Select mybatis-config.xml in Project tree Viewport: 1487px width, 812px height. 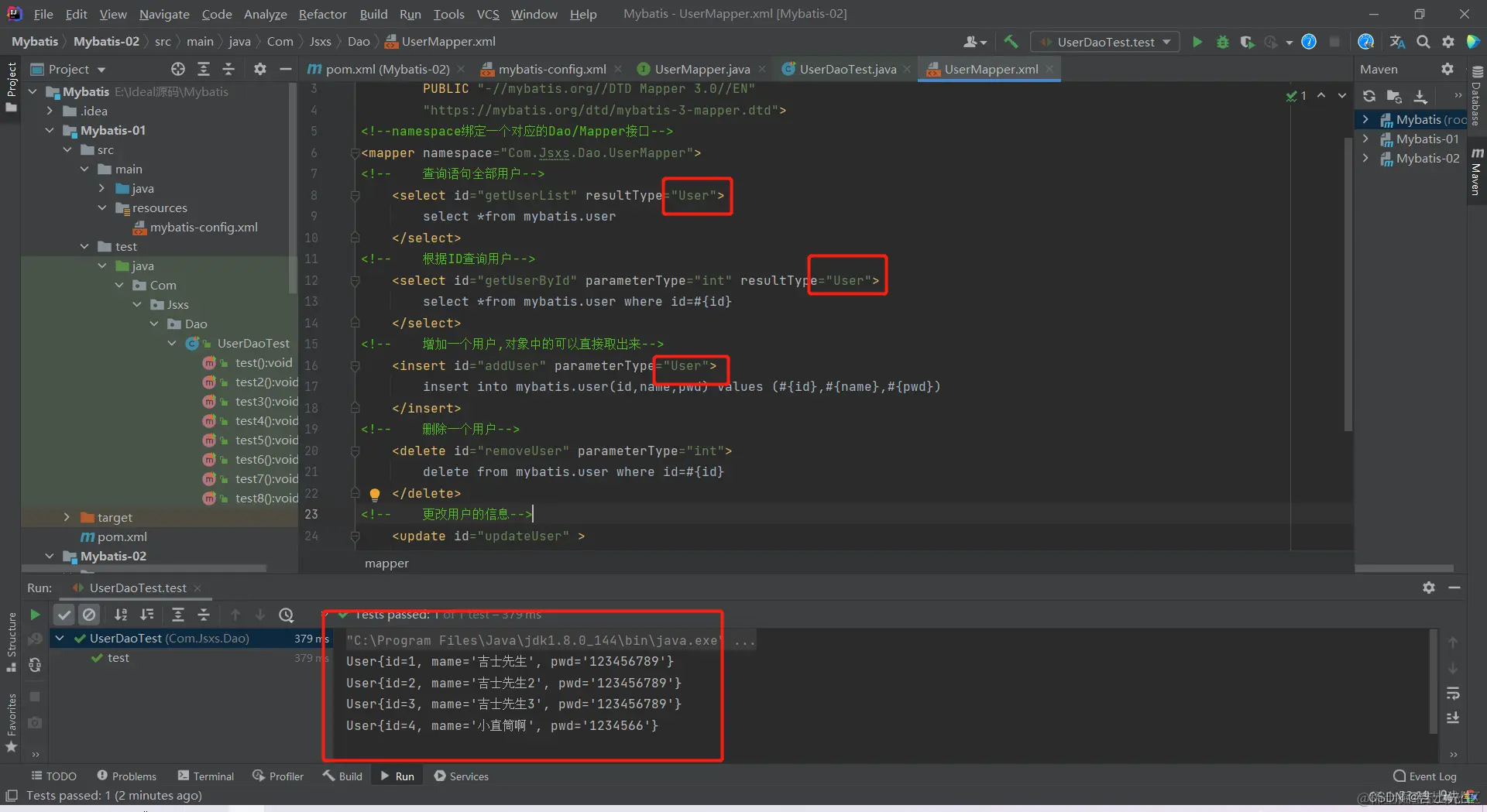tap(204, 227)
